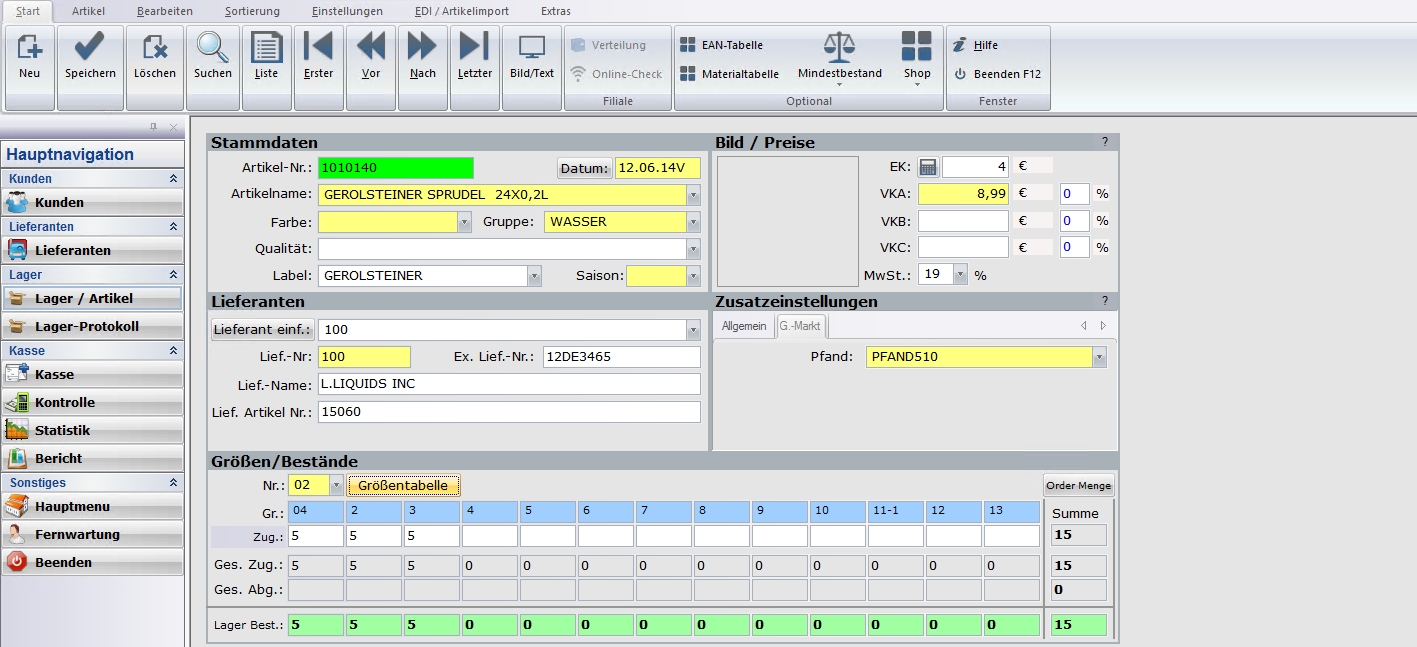The height and width of the screenshot is (647, 1417).
Task: Open Kasse navigation entry
Action: (92, 375)
